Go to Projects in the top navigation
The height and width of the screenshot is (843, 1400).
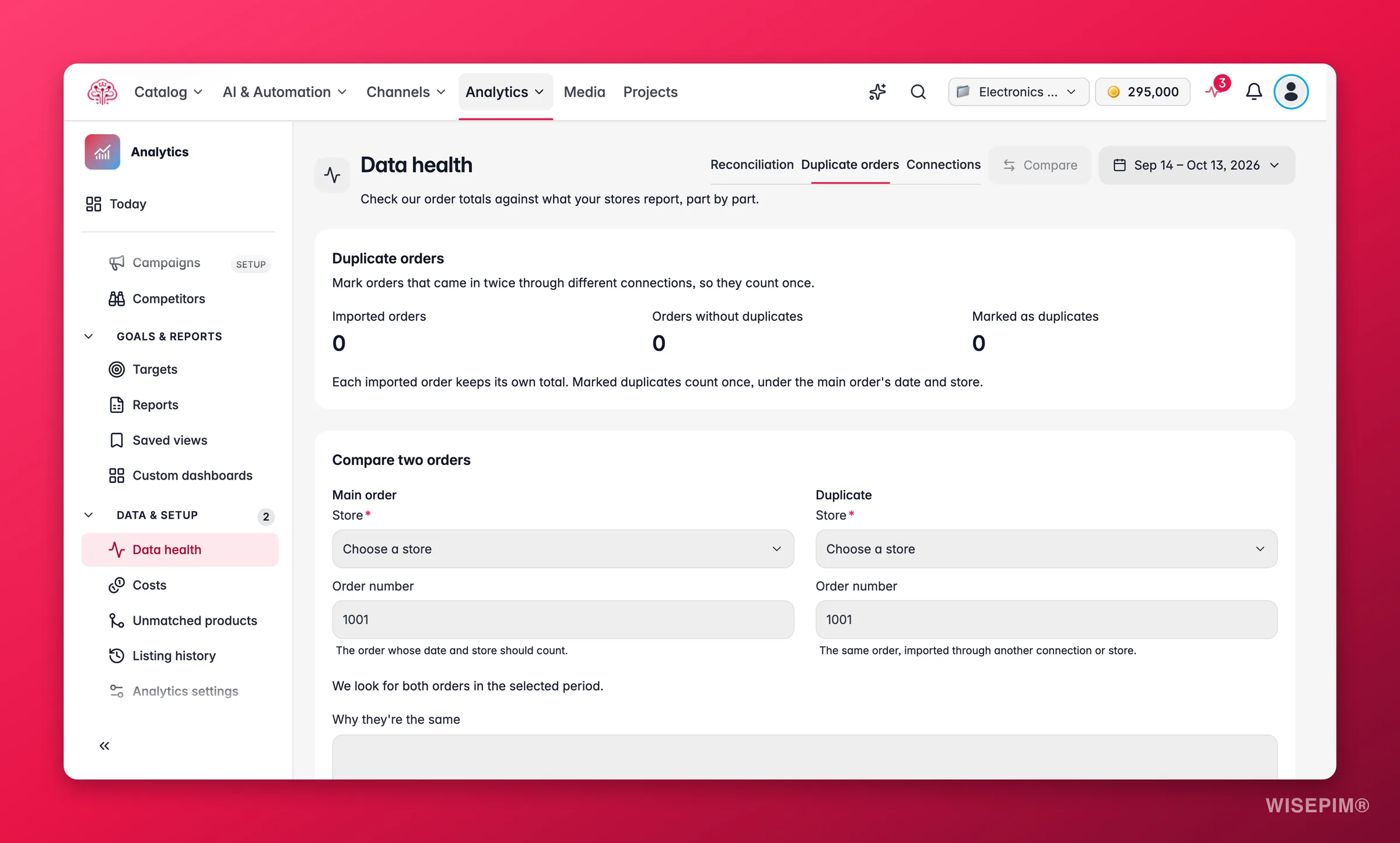(650, 92)
